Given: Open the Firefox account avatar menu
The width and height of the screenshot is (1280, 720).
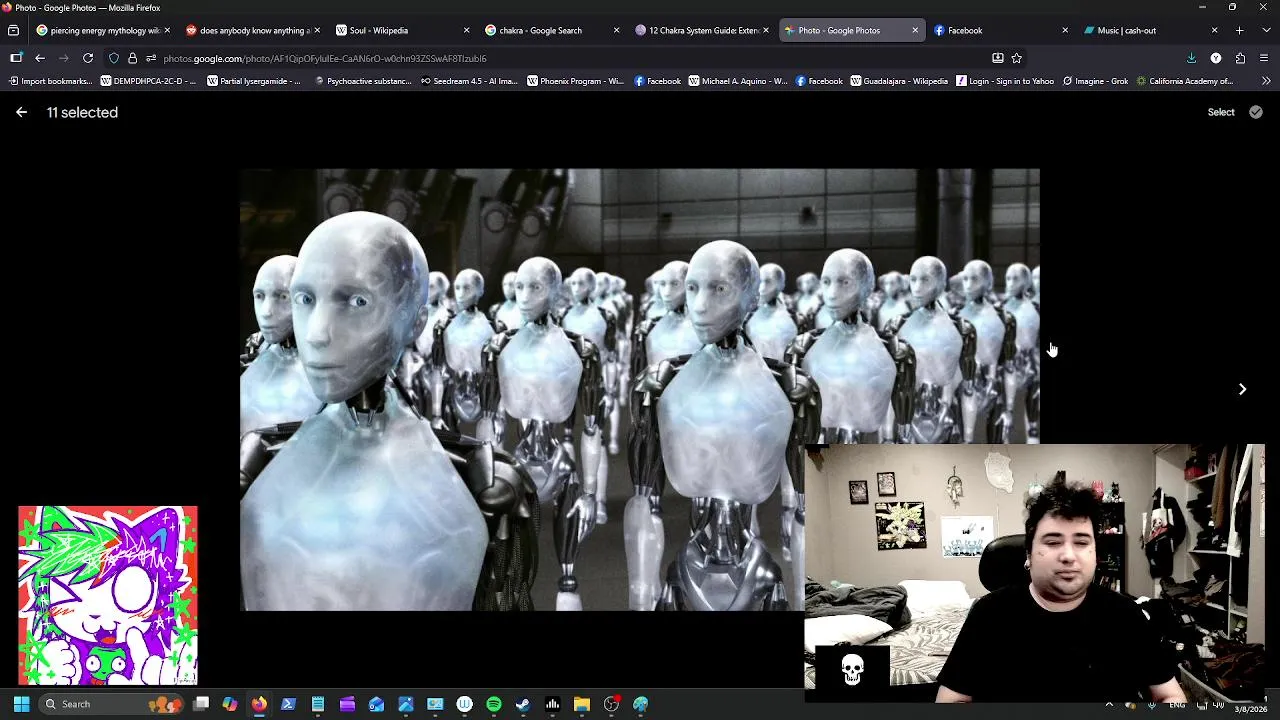Looking at the screenshot, I should (1216, 58).
